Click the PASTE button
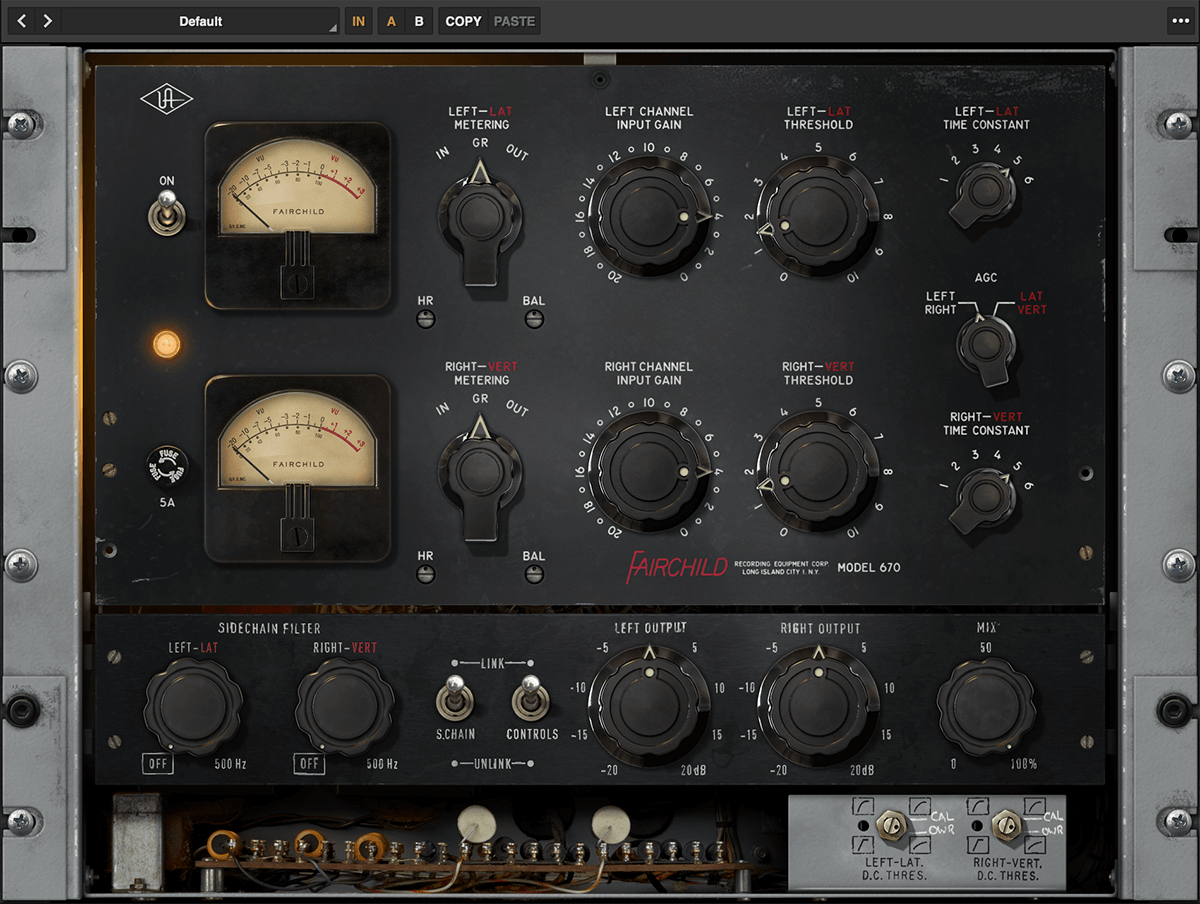The width and height of the screenshot is (1200, 904). 514,21
